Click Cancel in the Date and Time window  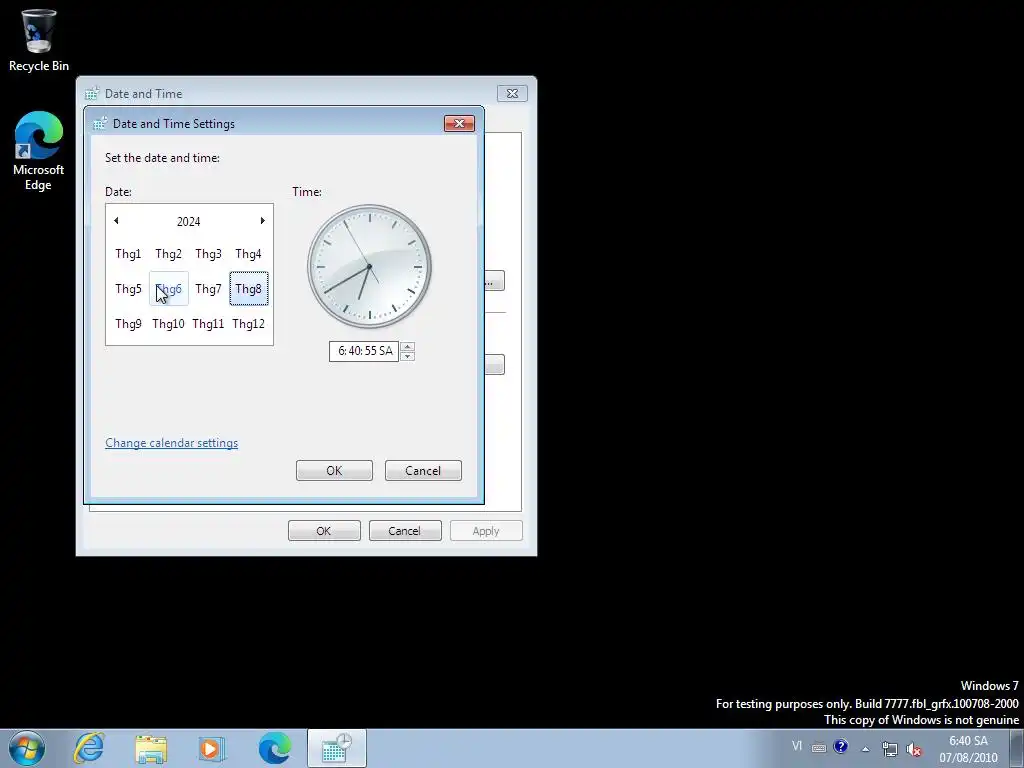[x=405, y=531]
